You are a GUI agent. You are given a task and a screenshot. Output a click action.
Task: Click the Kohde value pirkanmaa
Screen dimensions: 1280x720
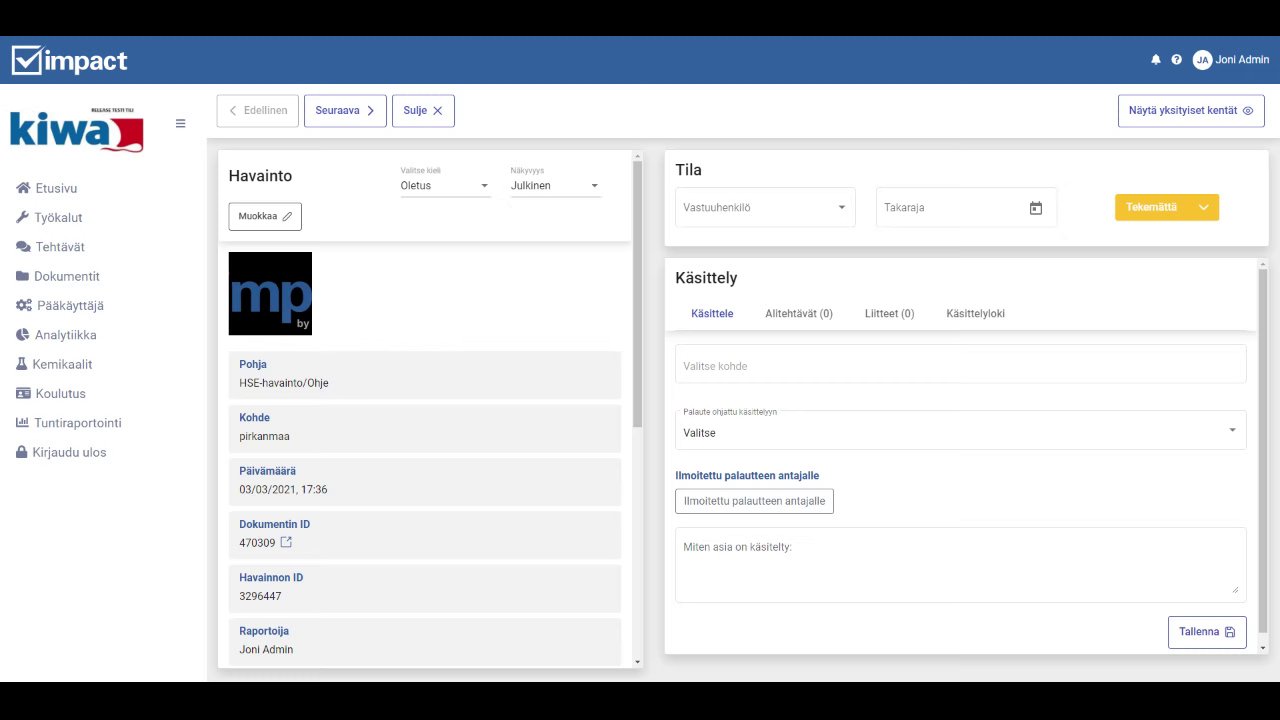[265, 436]
